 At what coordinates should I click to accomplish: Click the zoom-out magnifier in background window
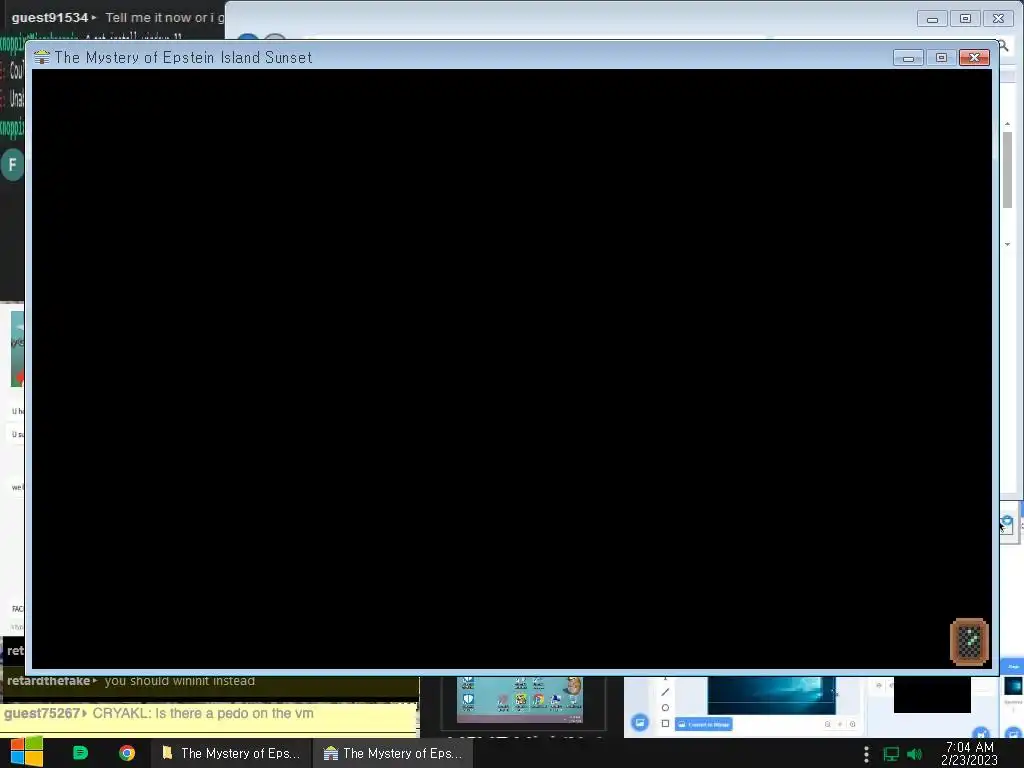click(x=827, y=724)
